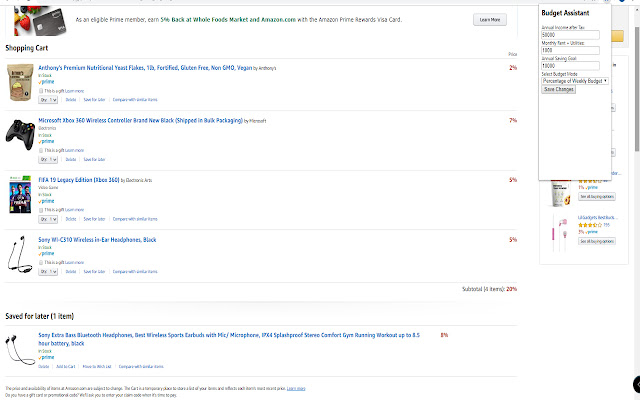Check 'This is a gift' for Xbox 360 controller
This screenshot has height=400, width=640.
(x=41, y=150)
